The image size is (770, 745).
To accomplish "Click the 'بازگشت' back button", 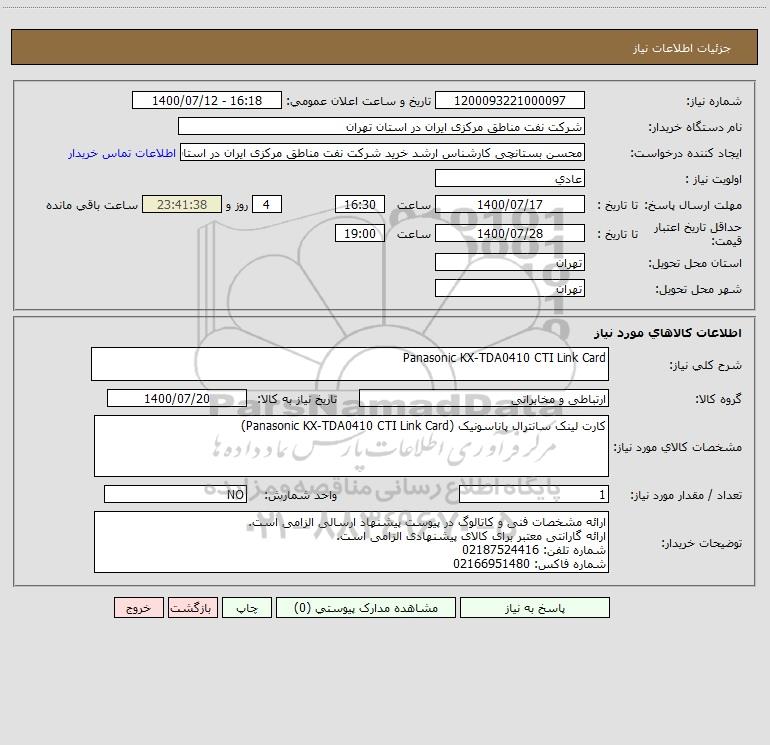I will pos(192,607).
